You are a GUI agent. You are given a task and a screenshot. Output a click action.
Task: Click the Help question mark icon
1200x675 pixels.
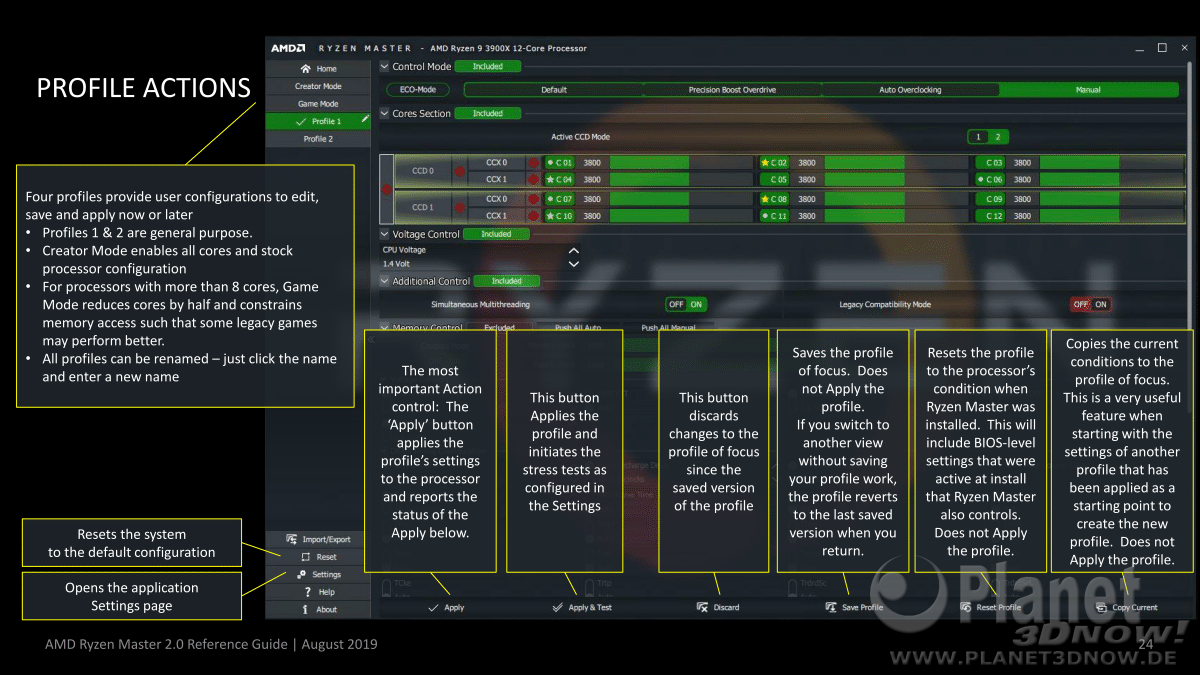pyautogui.click(x=307, y=592)
